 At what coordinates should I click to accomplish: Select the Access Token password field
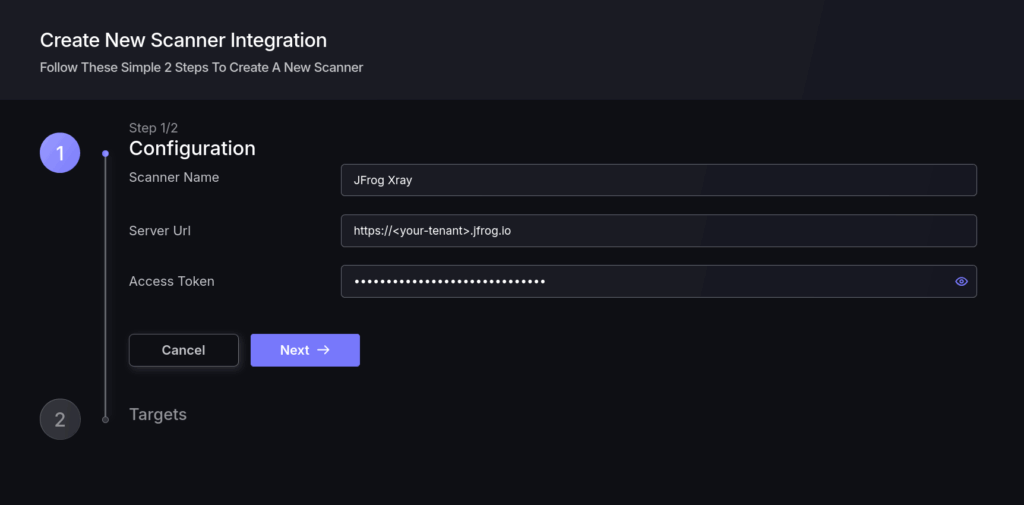(x=640, y=282)
